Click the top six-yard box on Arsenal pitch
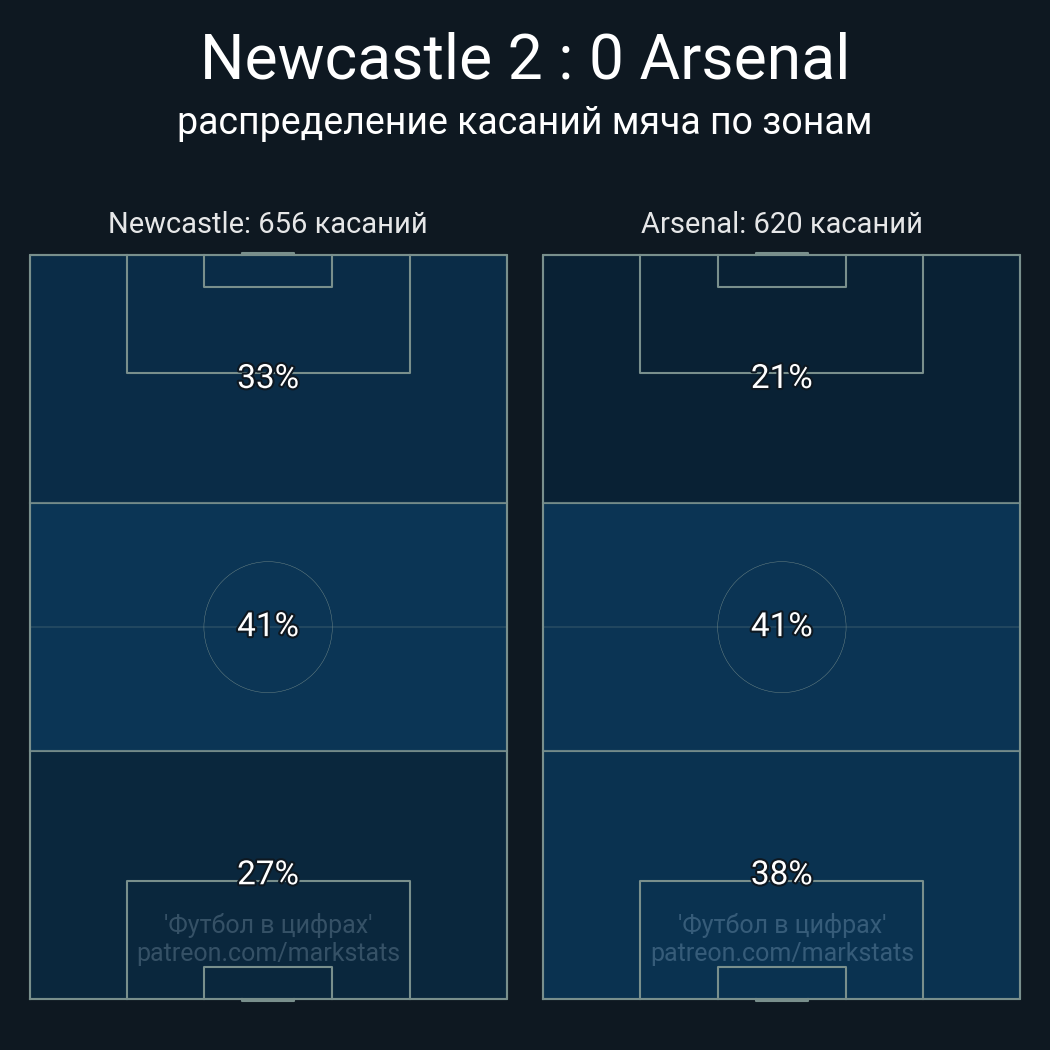This screenshot has width=1050, height=1050. (781, 271)
